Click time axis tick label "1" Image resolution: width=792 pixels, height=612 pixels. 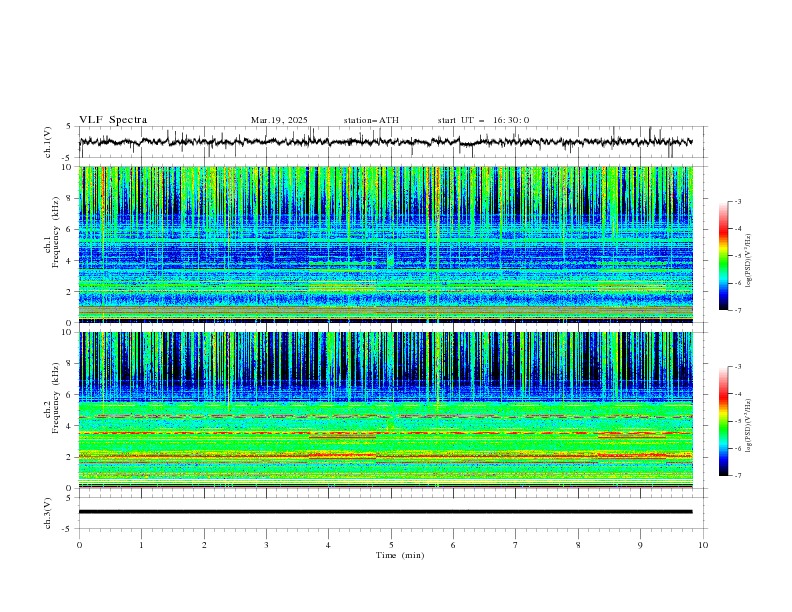click(141, 545)
